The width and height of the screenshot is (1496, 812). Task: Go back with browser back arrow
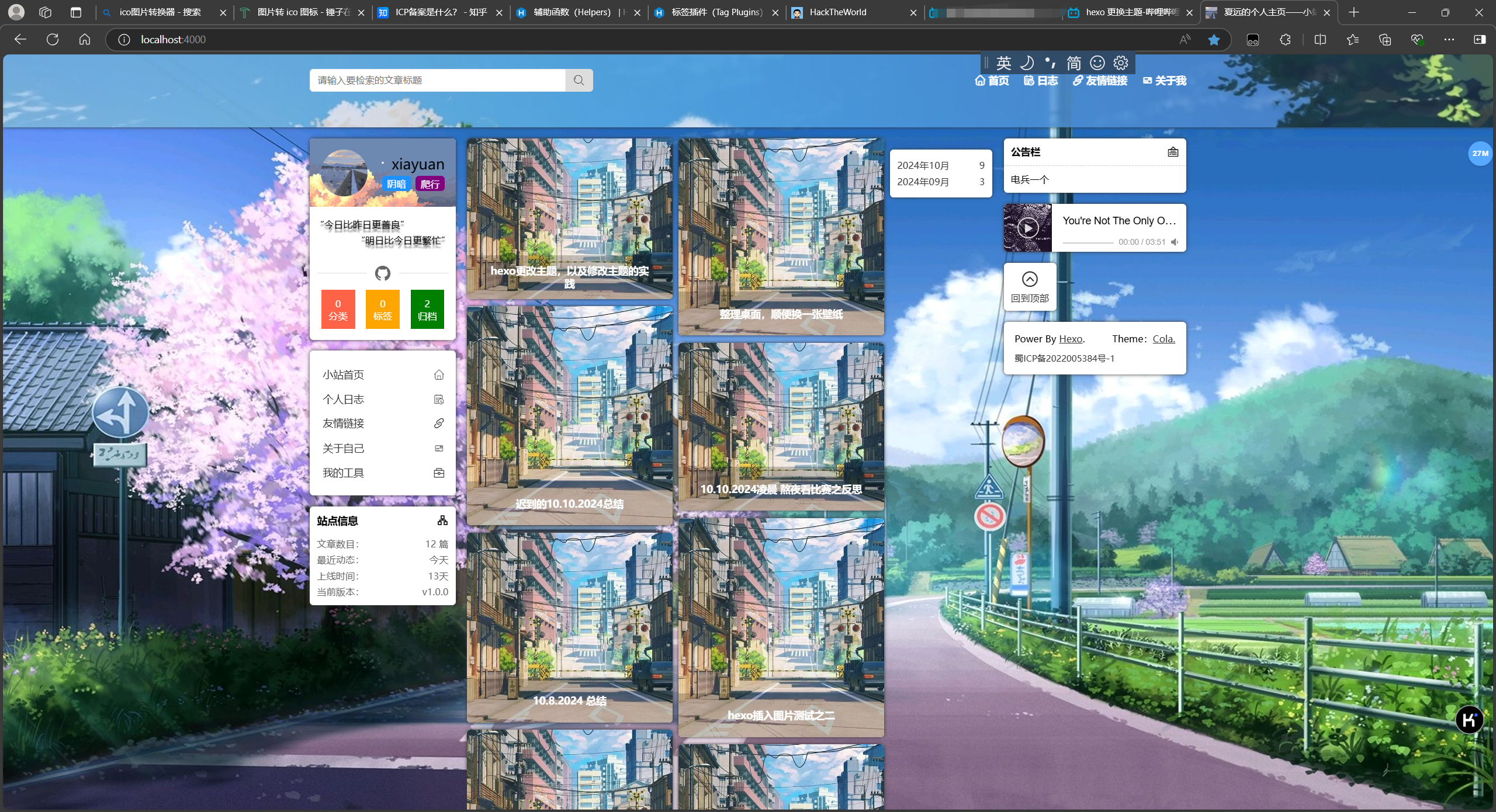pos(20,39)
